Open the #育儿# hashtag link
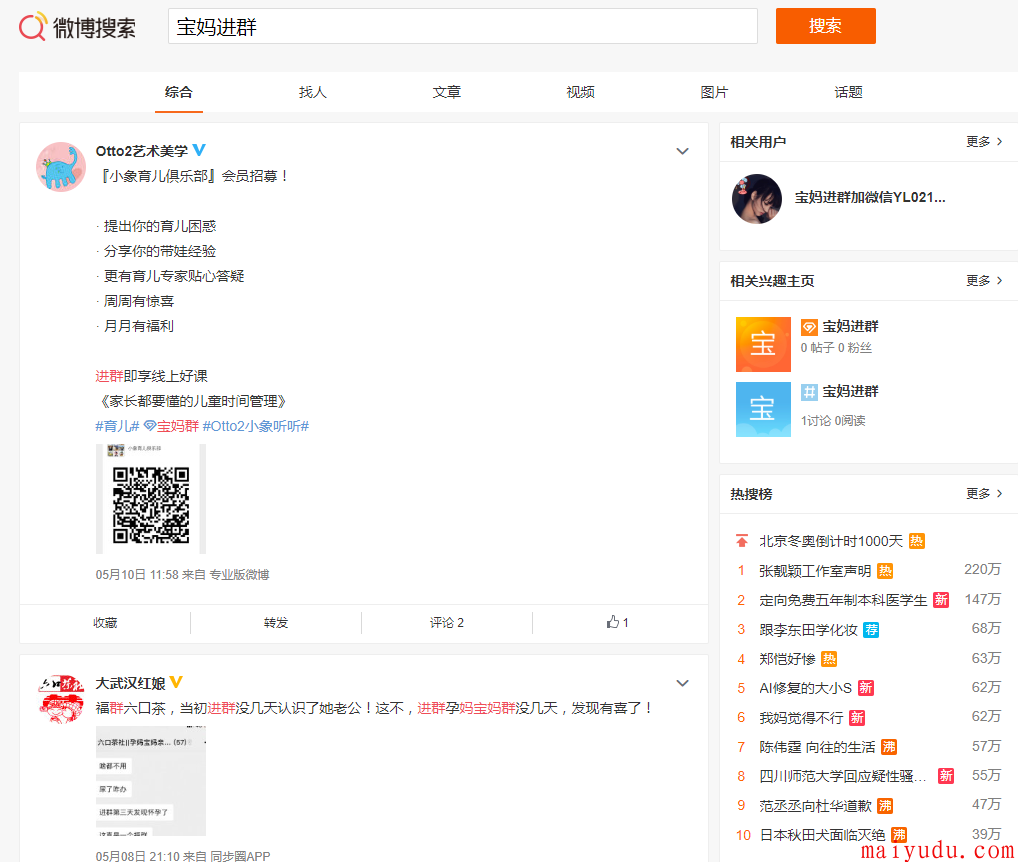Image resolution: width=1018 pixels, height=862 pixels. point(118,426)
